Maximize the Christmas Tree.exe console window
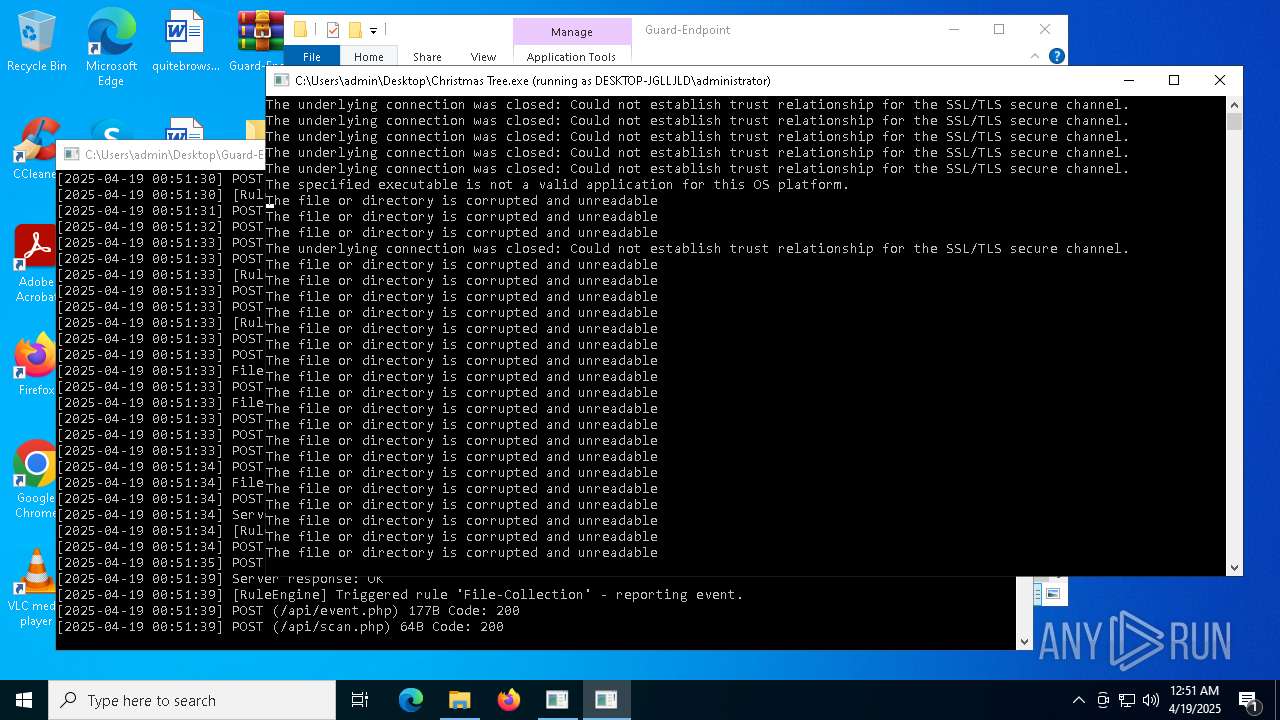Image resolution: width=1280 pixels, height=720 pixels. [1174, 80]
